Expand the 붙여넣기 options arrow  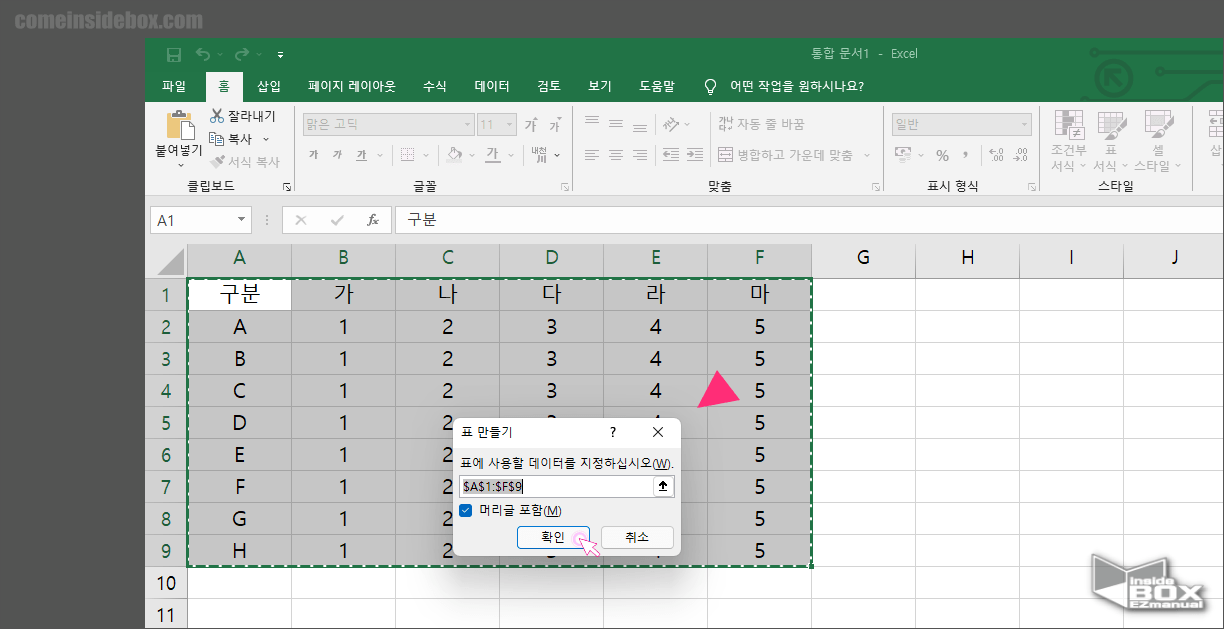coord(180,165)
